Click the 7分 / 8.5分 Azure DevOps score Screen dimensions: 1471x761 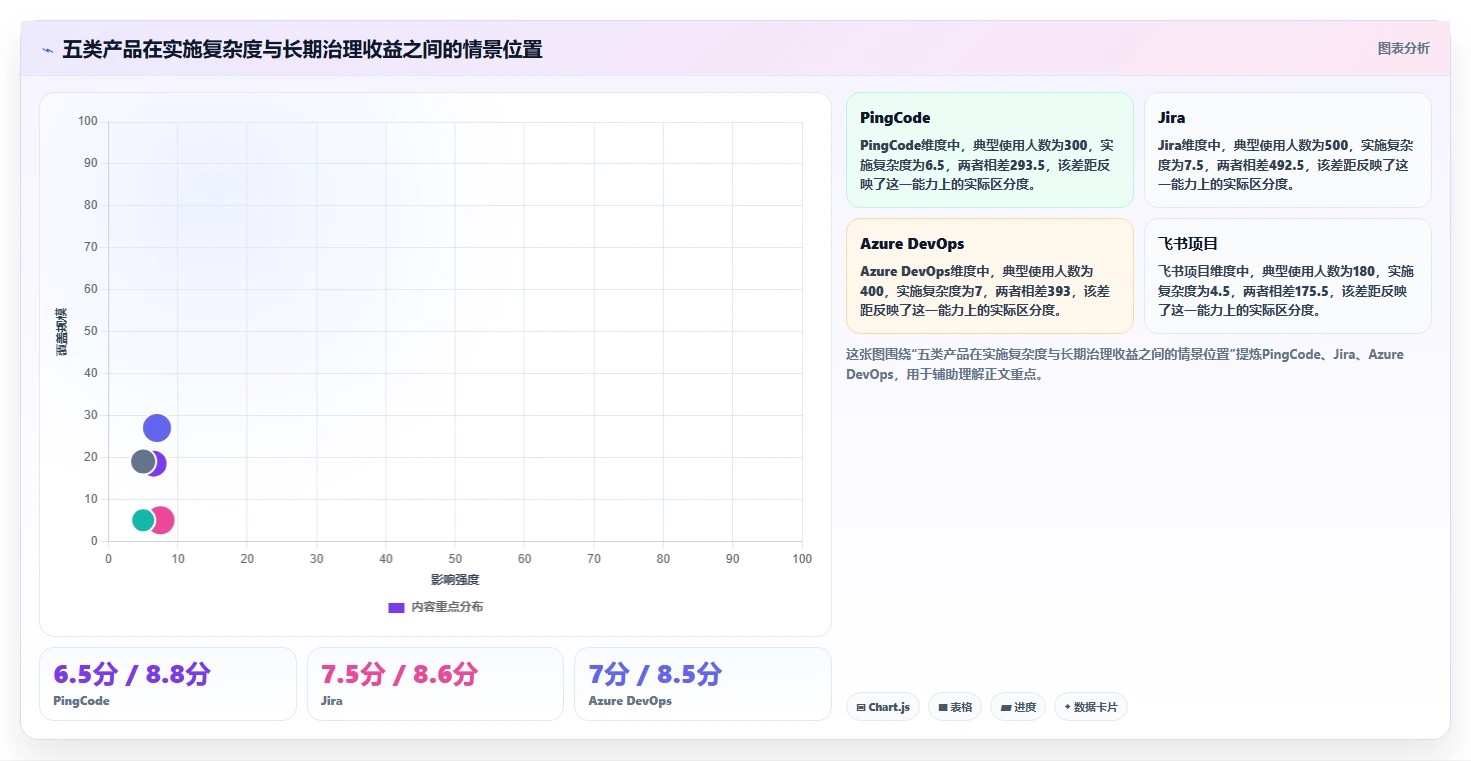(x=655, y=674)
